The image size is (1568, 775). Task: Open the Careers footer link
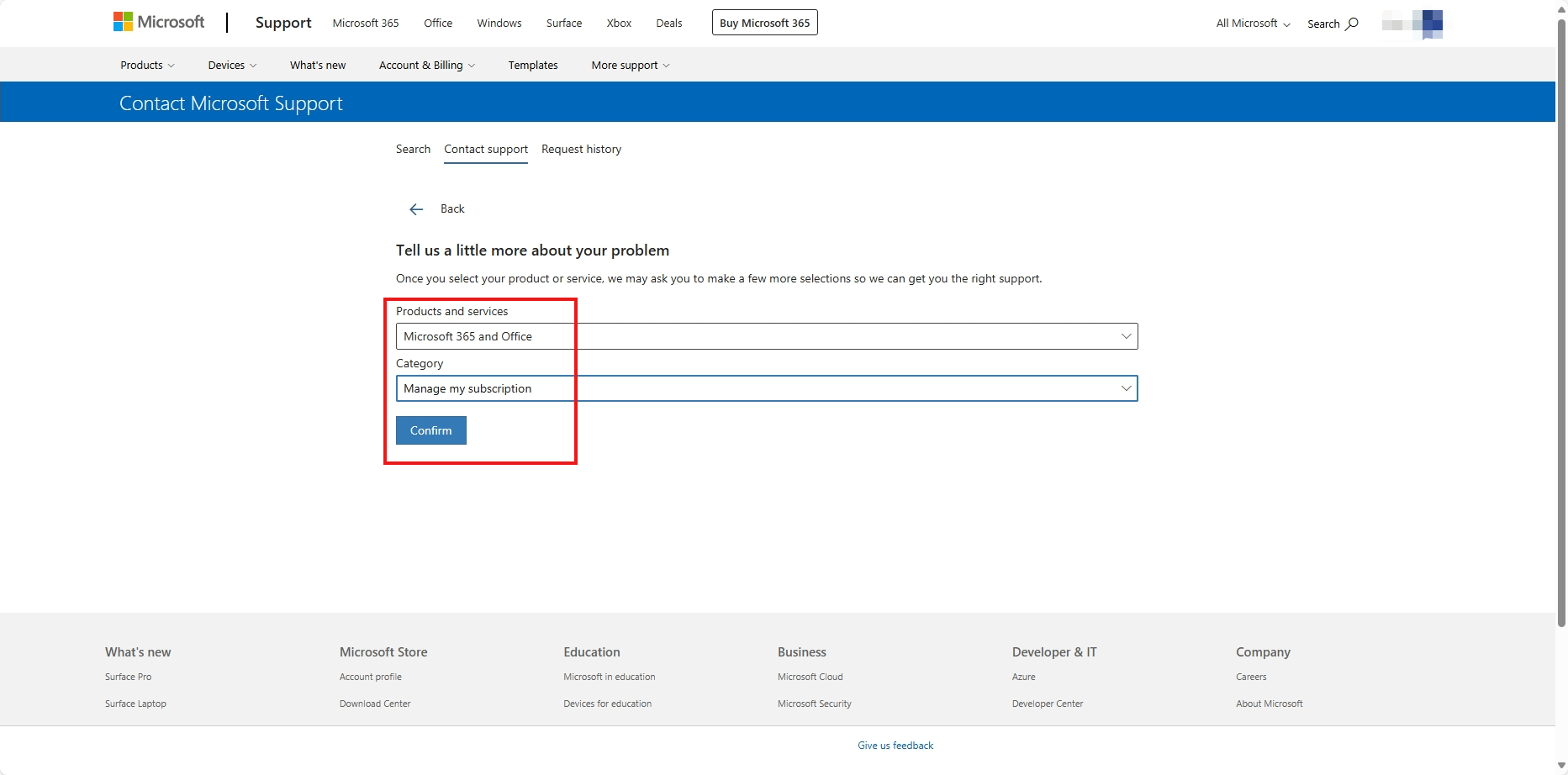pos(1251,677)
